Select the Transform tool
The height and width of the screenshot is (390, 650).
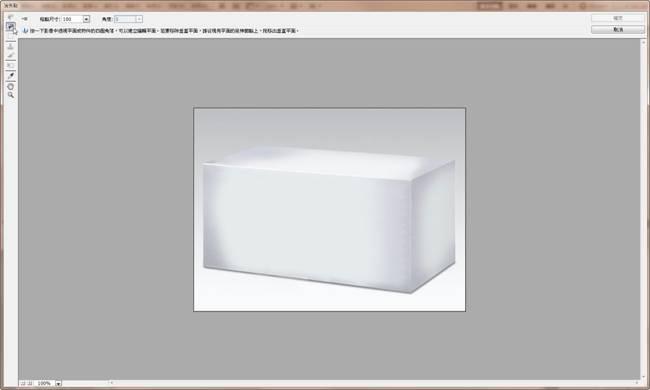10,65
